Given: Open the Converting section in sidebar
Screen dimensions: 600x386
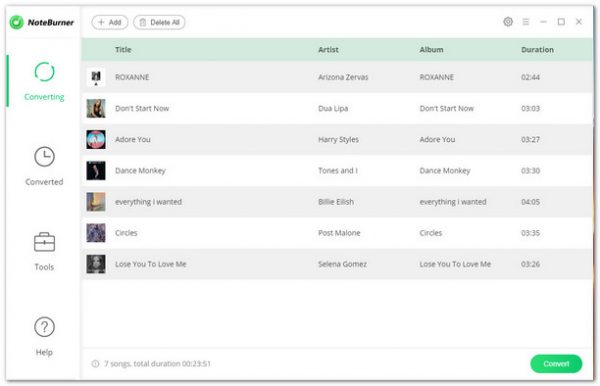Looking at the screenshot, I should coord(44,81).
